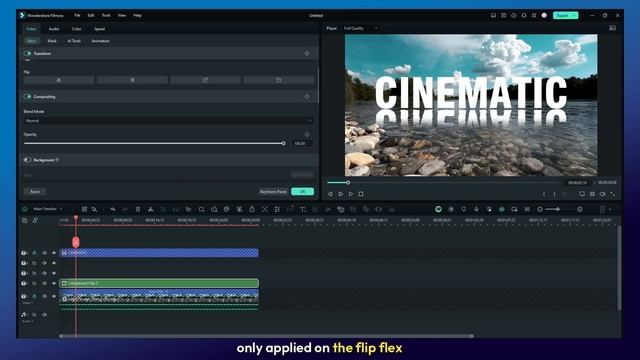Viewport: 640px width, 360px height.
Task: Open the Help menu
Action: click(x=137, y=16)
